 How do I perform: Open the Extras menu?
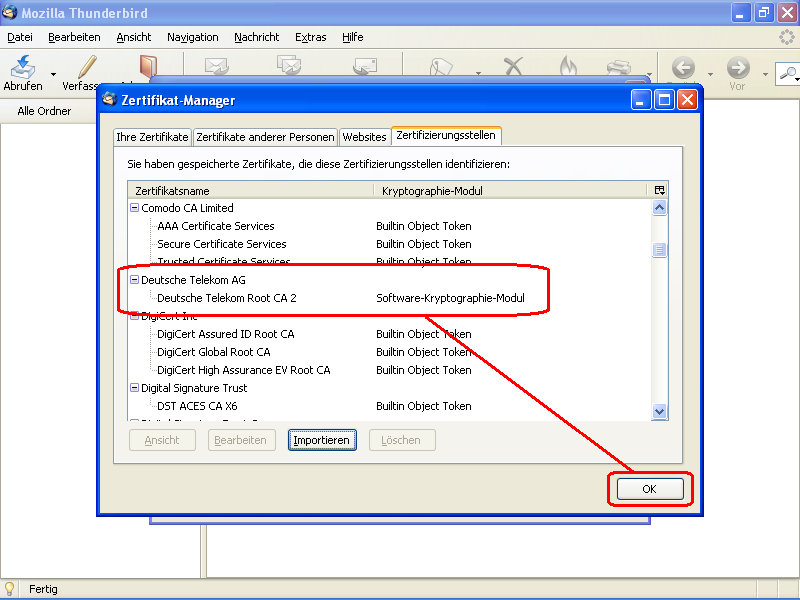[310, 37]
